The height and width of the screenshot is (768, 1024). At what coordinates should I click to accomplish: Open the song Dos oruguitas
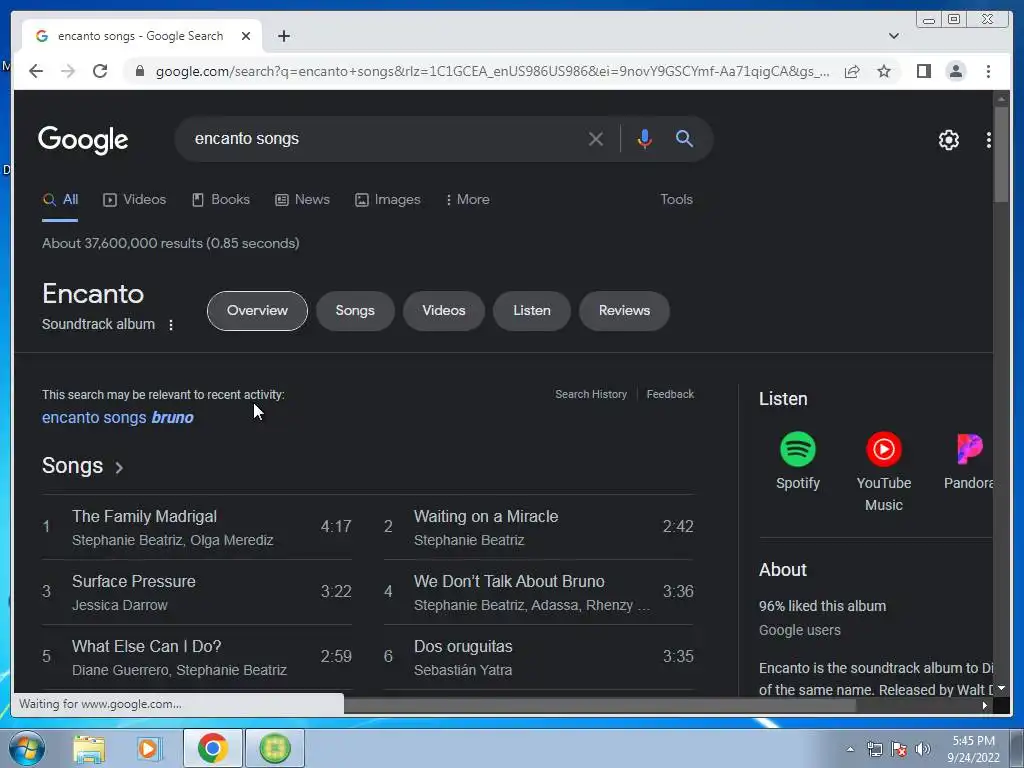coord(539,657)
